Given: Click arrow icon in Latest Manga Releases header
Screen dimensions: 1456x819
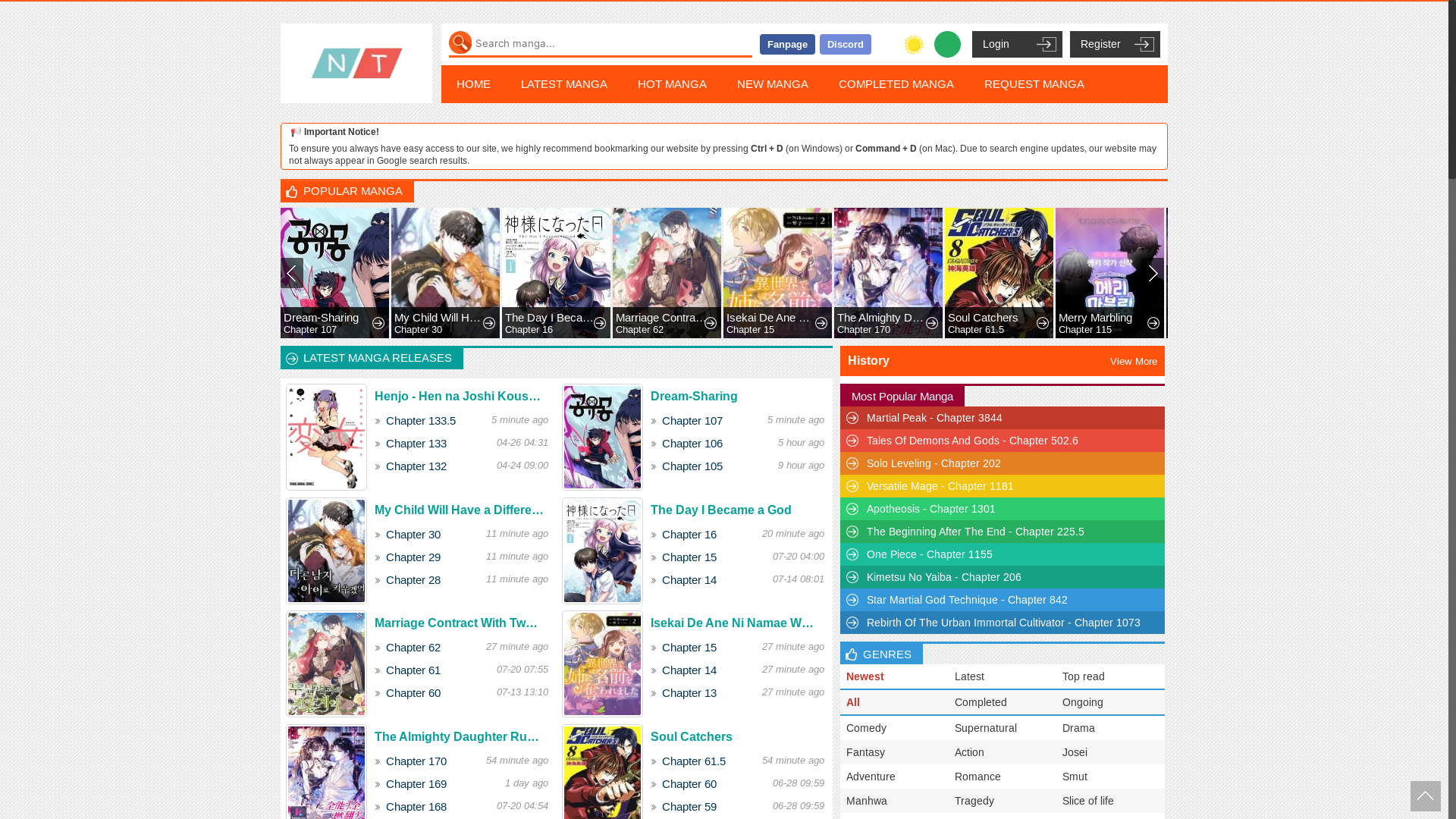Looking at the screenshot, I should [292, 359].
